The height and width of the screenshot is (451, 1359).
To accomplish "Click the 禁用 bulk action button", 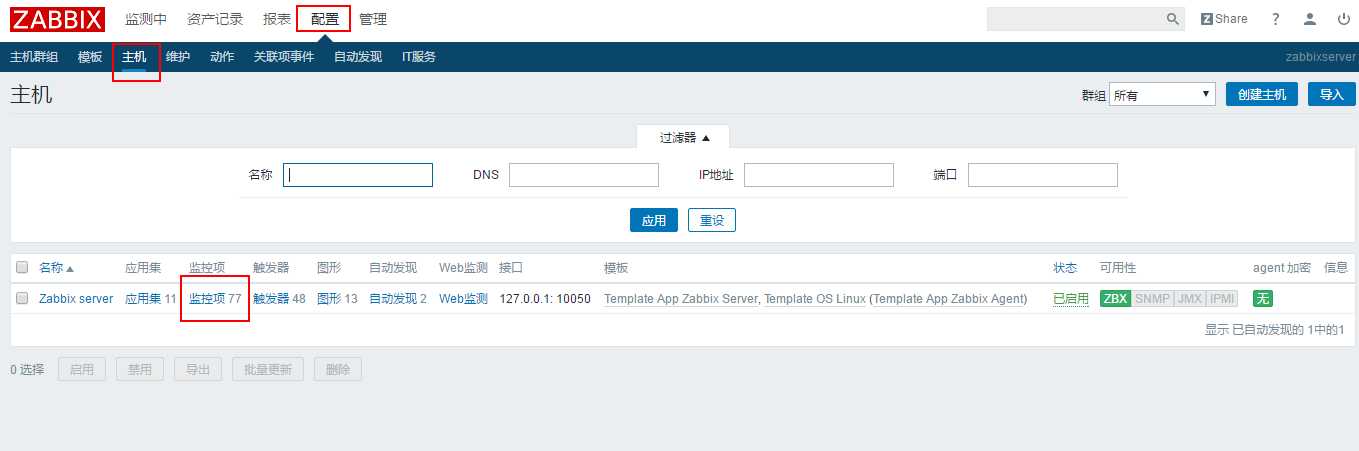I will click(x=140, y=369).
